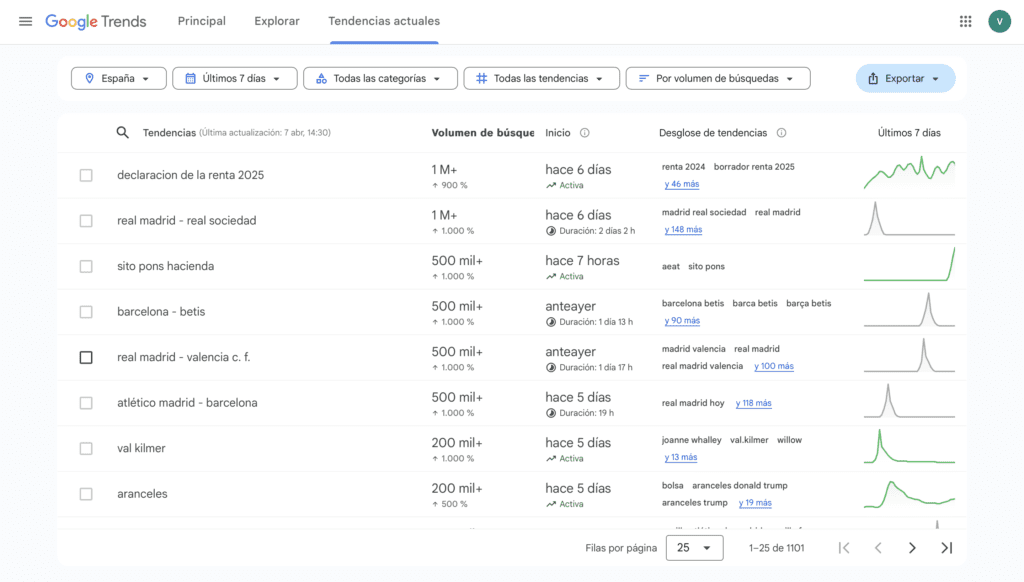Click the 'aeat' breakdown term
The width and height of the screenshot is (1024, 582).
[671, 267]
